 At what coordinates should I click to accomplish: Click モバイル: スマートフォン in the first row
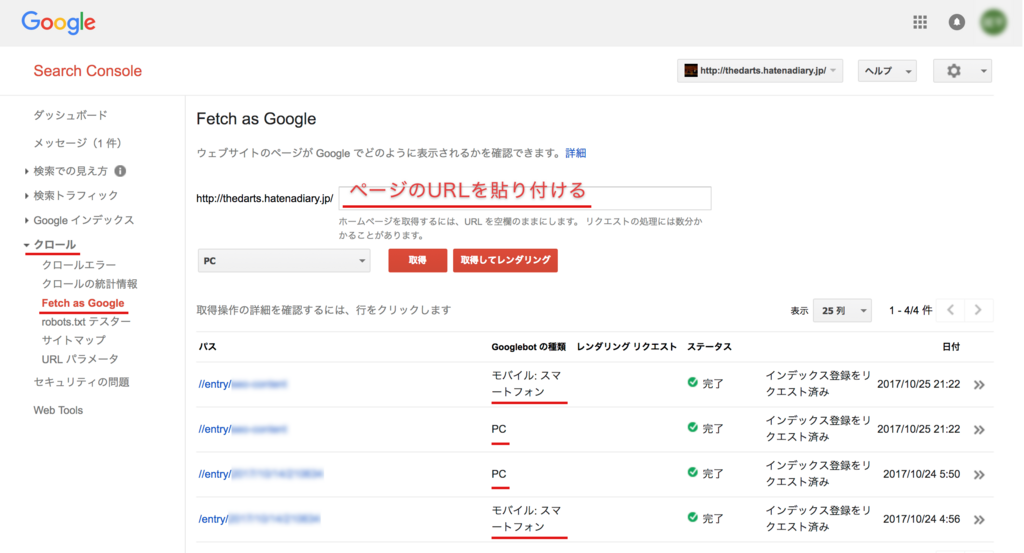527,384
